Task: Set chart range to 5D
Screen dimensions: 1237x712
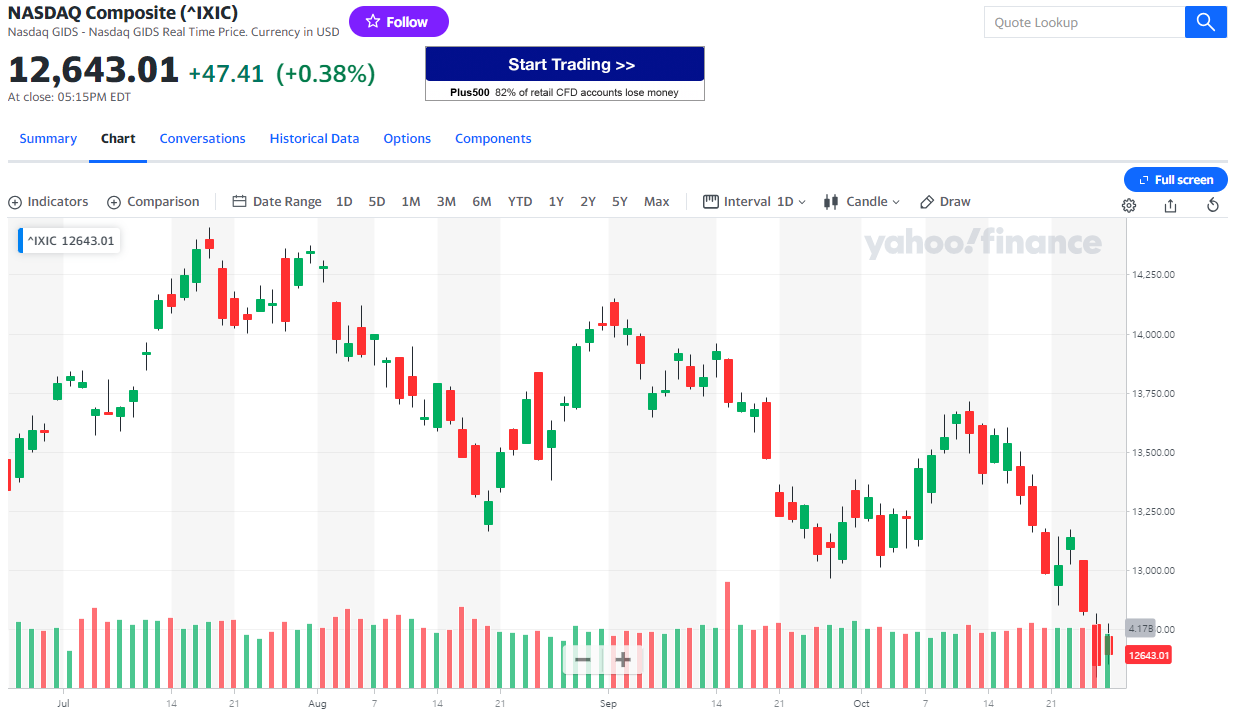Action: pyautogui.click(x=377, y=202)
